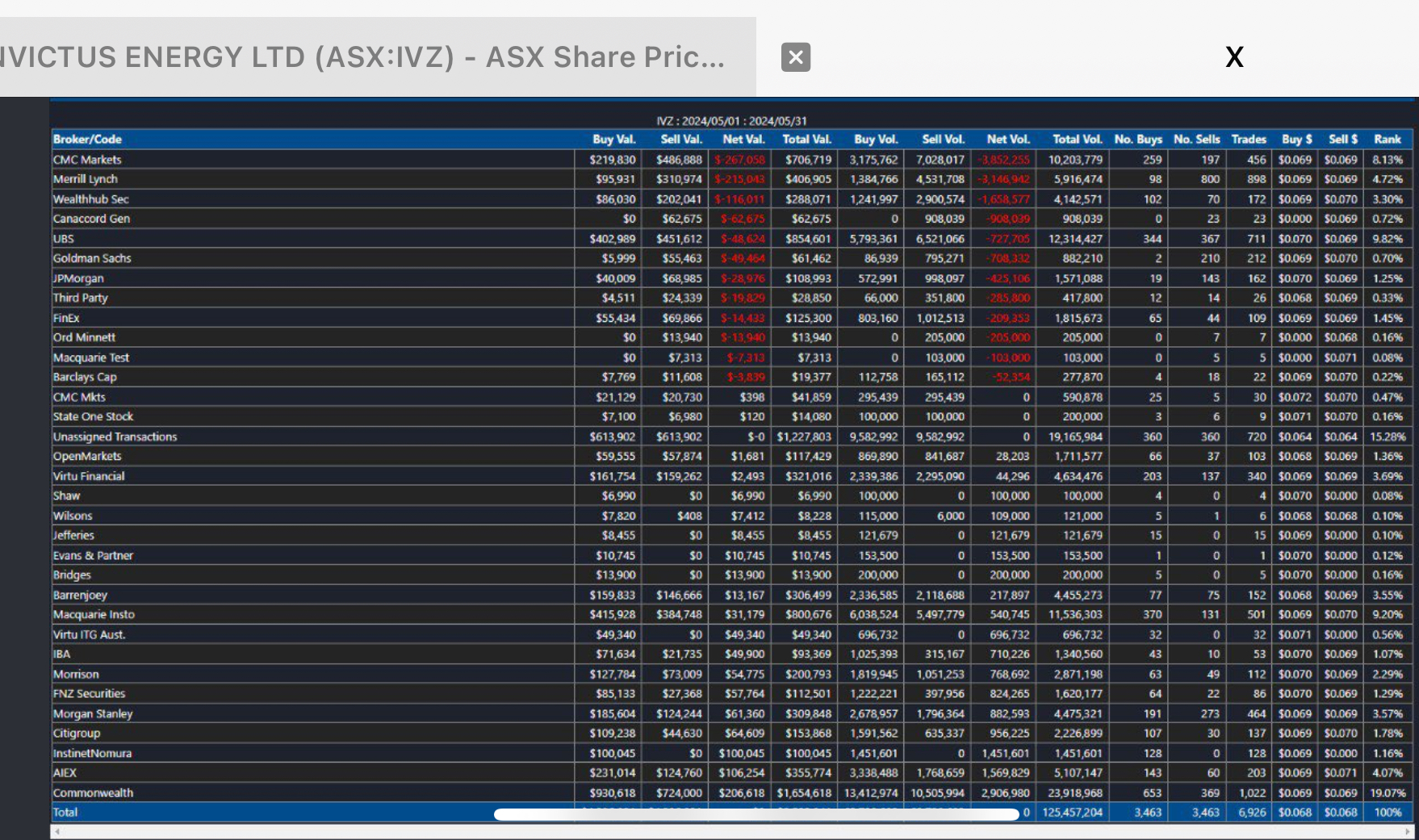Select the Morgan Stanley broker row
Screen dimensions: 1419x840
732,713
